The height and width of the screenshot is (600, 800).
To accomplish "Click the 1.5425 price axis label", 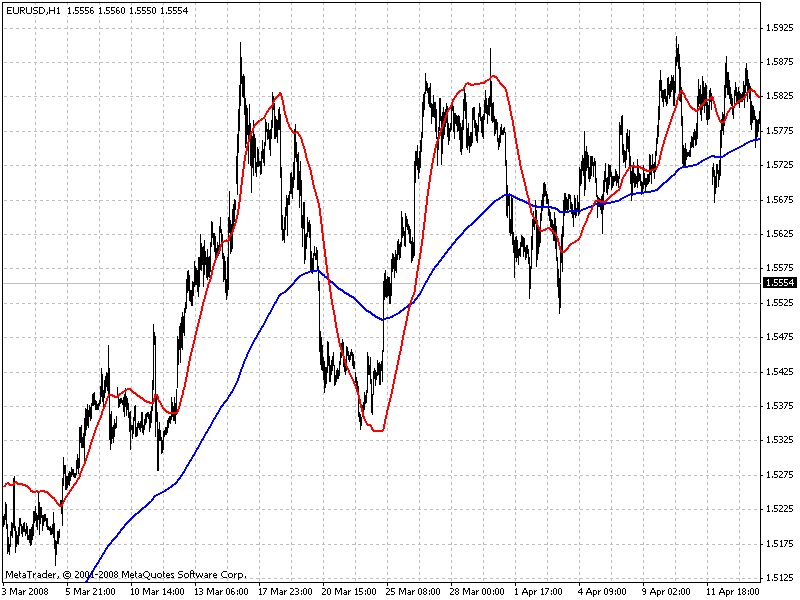I will (780, 372).
